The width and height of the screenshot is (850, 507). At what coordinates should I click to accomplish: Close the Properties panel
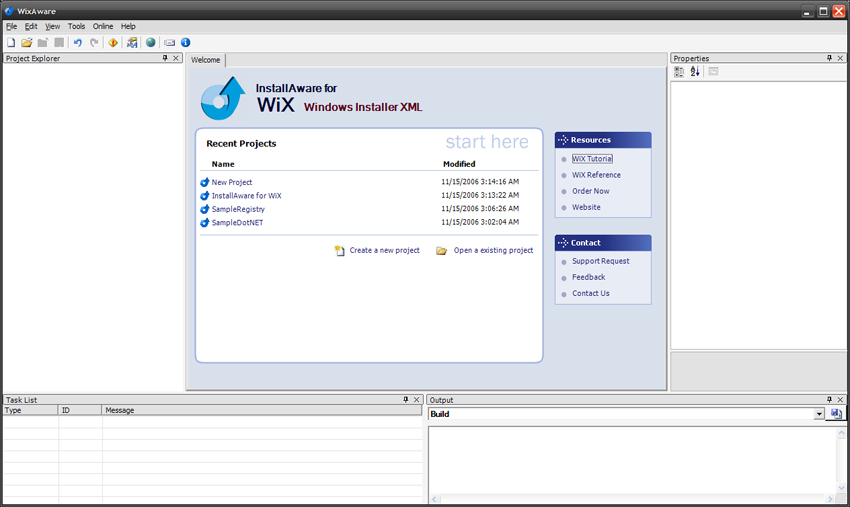point(840,58)
